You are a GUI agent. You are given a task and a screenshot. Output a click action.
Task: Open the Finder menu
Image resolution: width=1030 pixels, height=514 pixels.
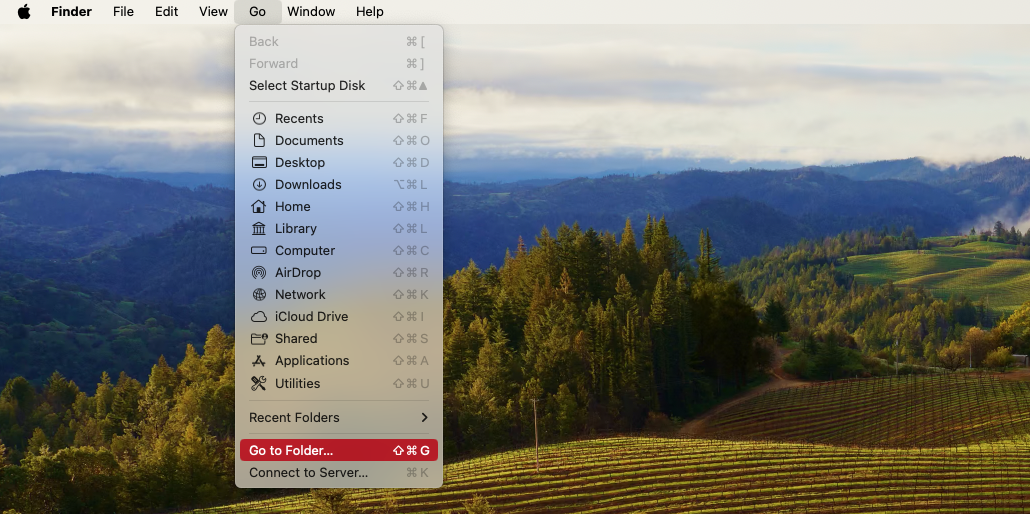coord(72,12)
